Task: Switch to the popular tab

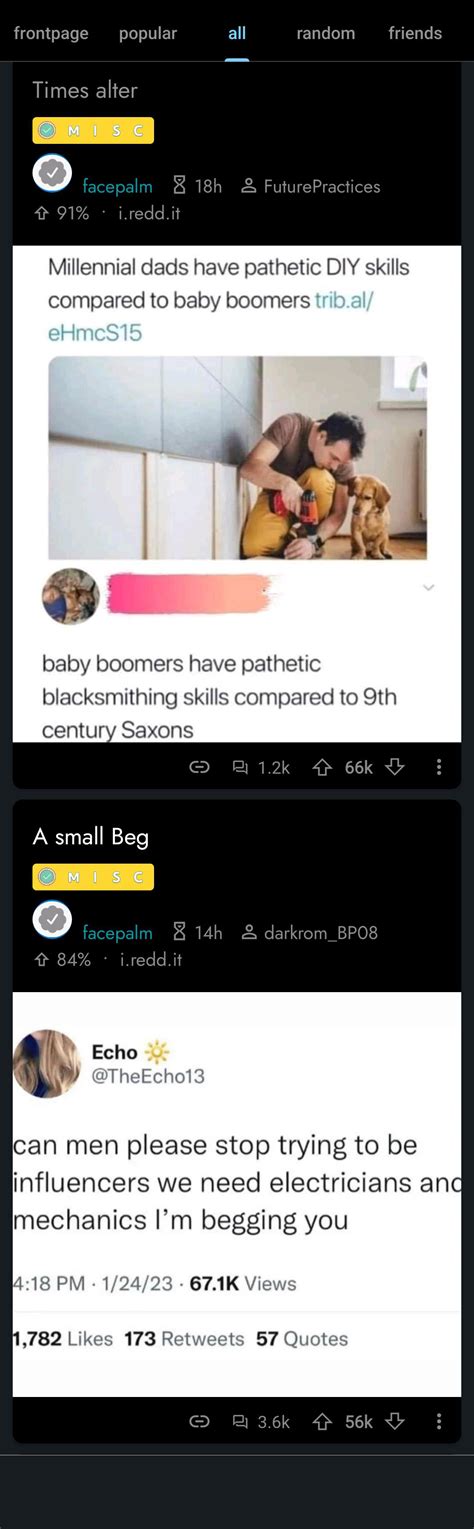Action: click(148, 33)
